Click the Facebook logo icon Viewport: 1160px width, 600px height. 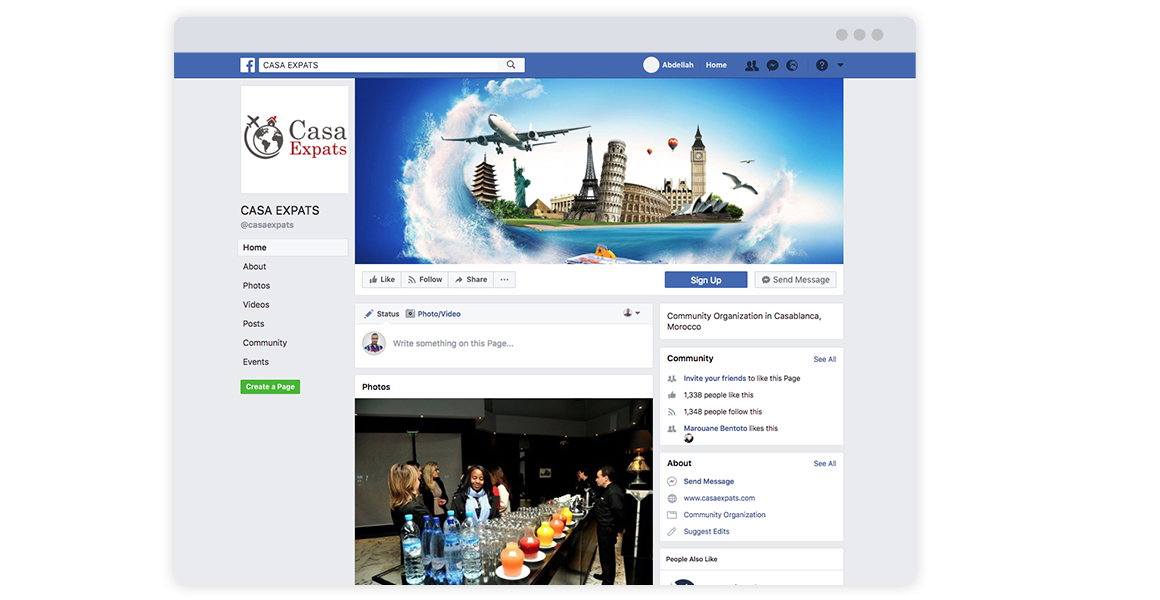click(247, 65)
